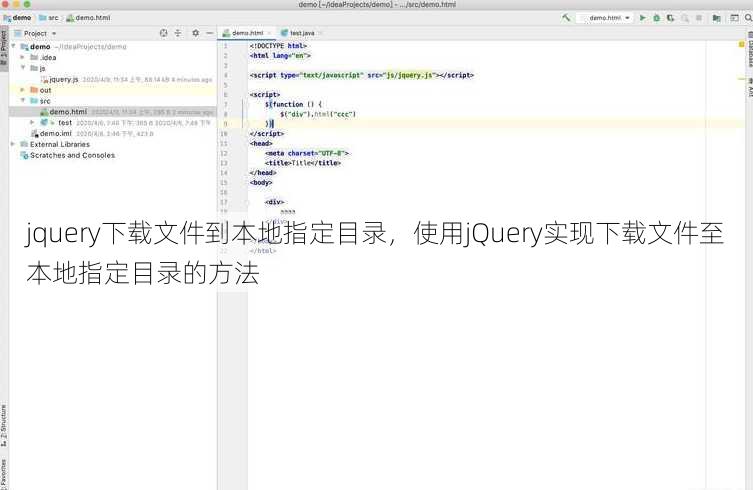Open the Structure tool window side tab

(x=4, y=426)
